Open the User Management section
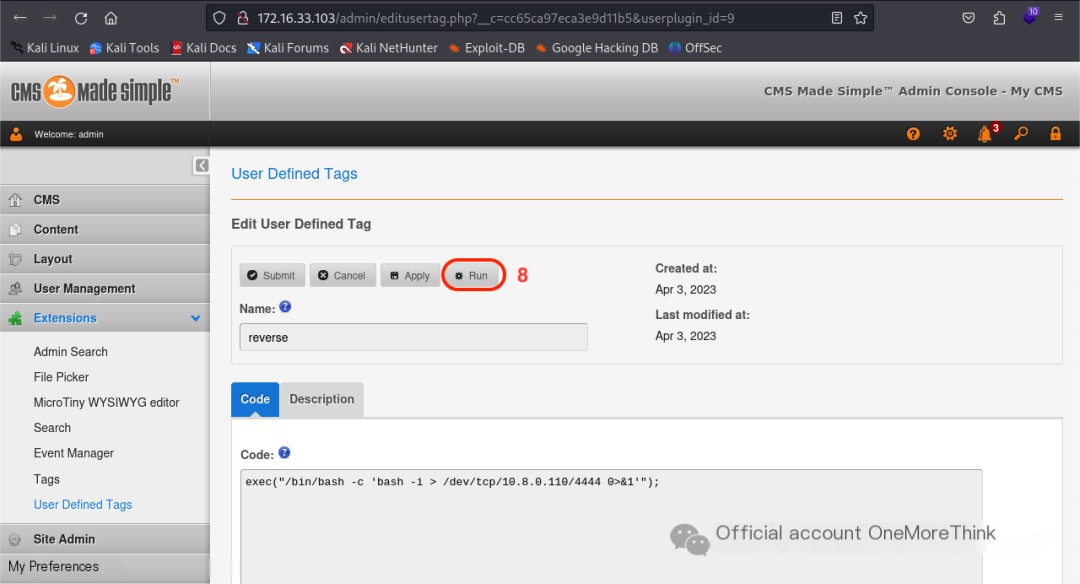1080x584 pixels. [105, 289]
